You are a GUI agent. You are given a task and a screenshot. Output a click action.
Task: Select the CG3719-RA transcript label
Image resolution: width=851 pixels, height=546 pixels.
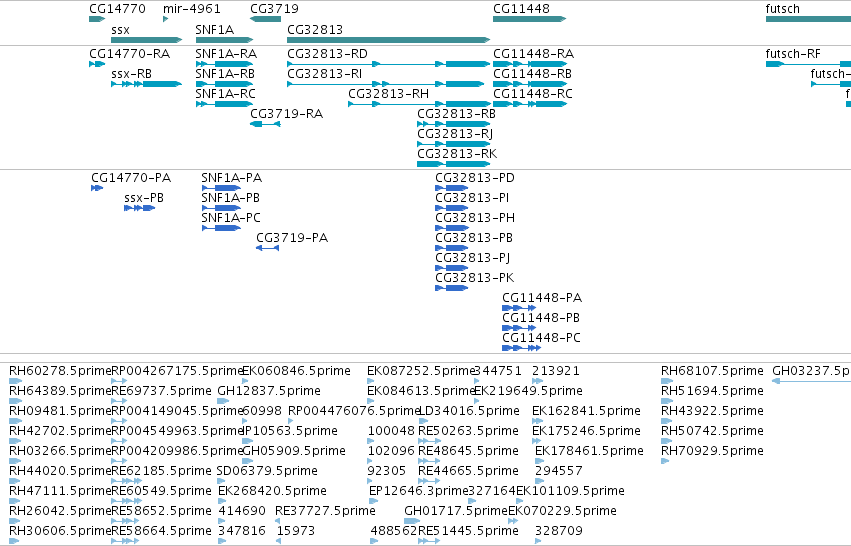click(x=287, y=114)
